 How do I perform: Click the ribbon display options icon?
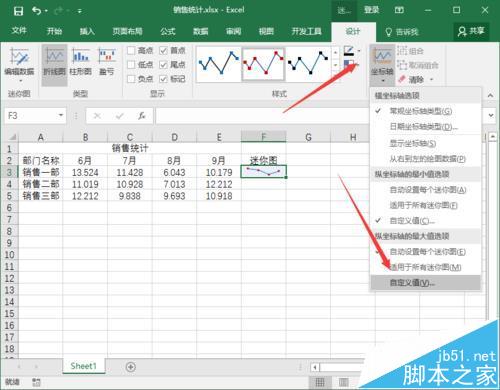399,10
